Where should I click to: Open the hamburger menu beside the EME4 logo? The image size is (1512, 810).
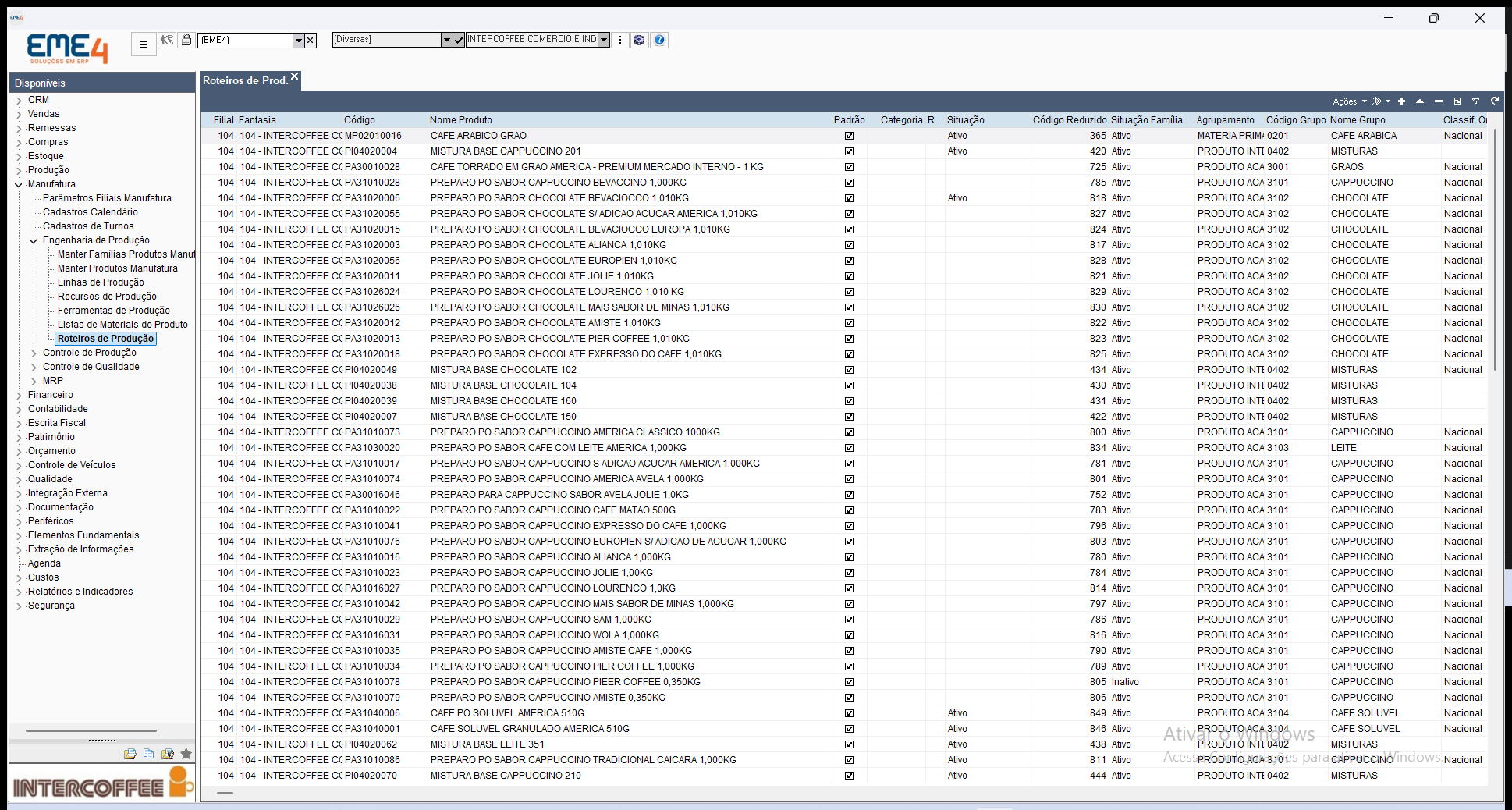coord(144,44)
